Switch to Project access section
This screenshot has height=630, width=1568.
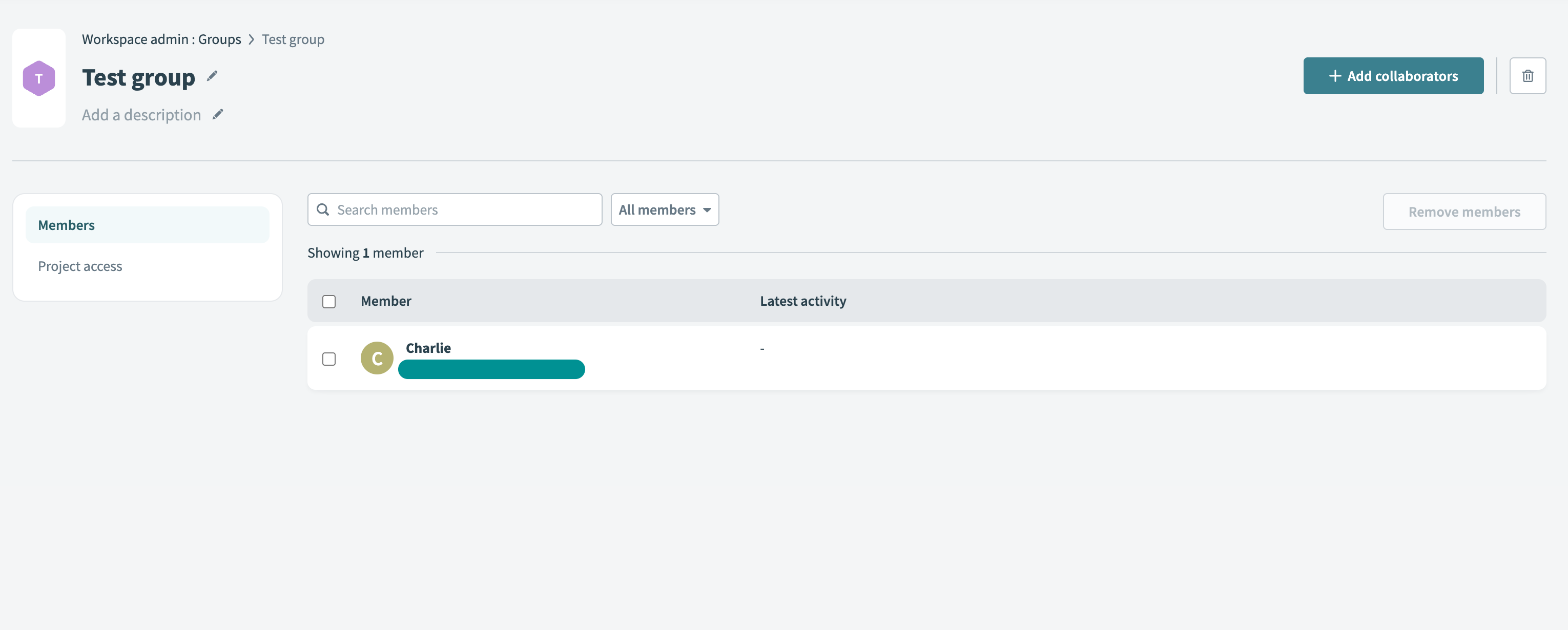(x=80, y=266)
